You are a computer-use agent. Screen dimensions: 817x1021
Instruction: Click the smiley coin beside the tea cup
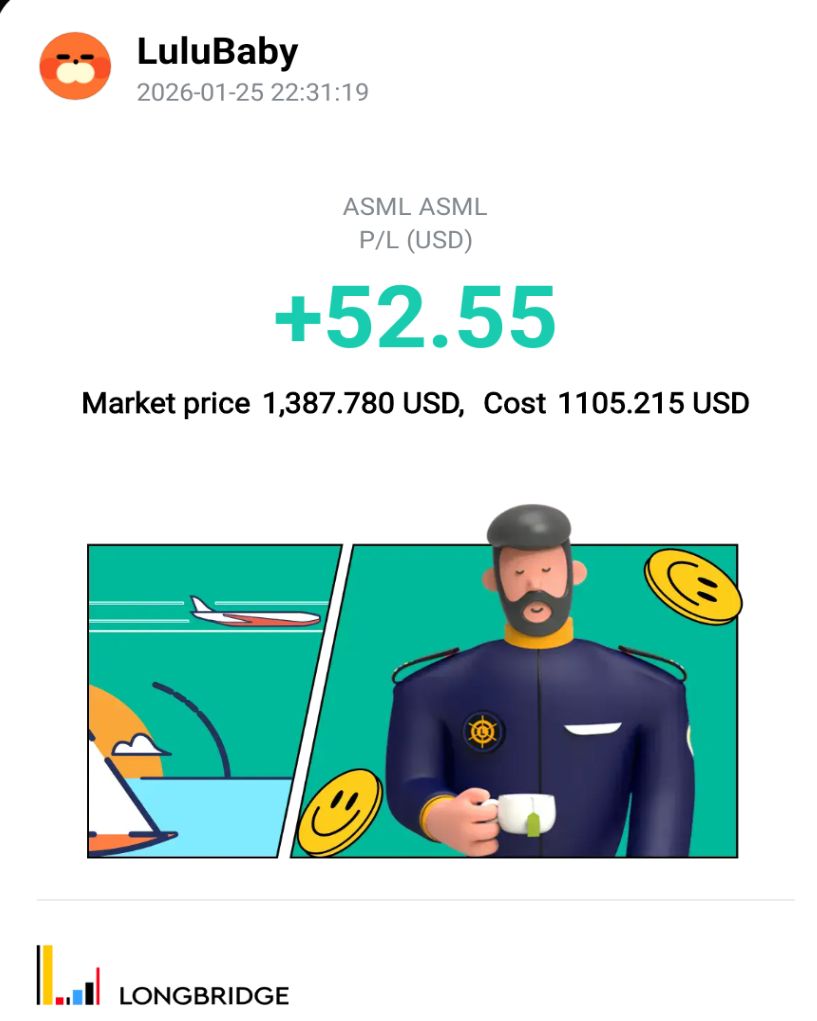pos(339,813)
